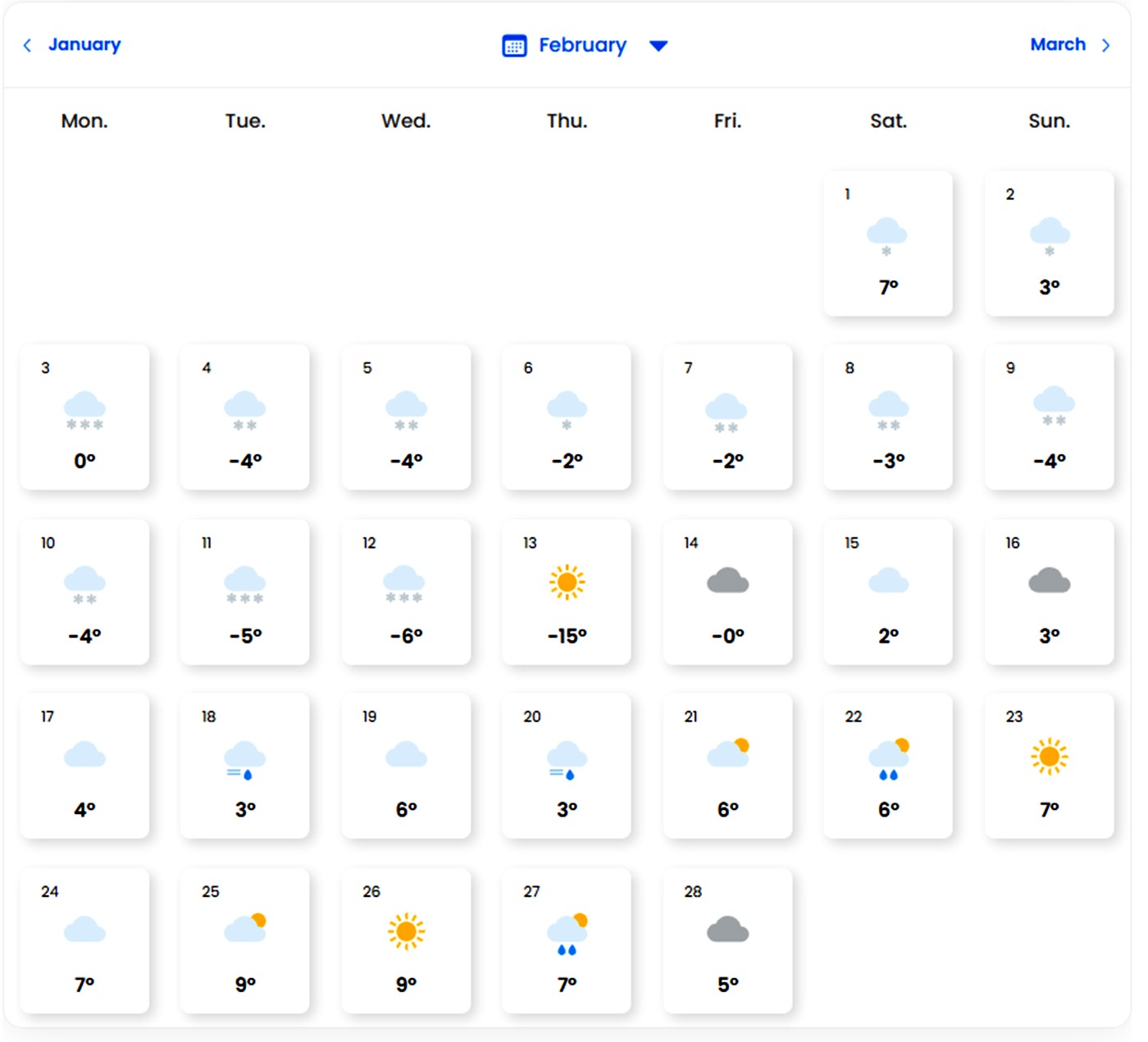The image size is (1148, 1042).
Task: Click the sunny icon on February 26
Action: (406, 931)
